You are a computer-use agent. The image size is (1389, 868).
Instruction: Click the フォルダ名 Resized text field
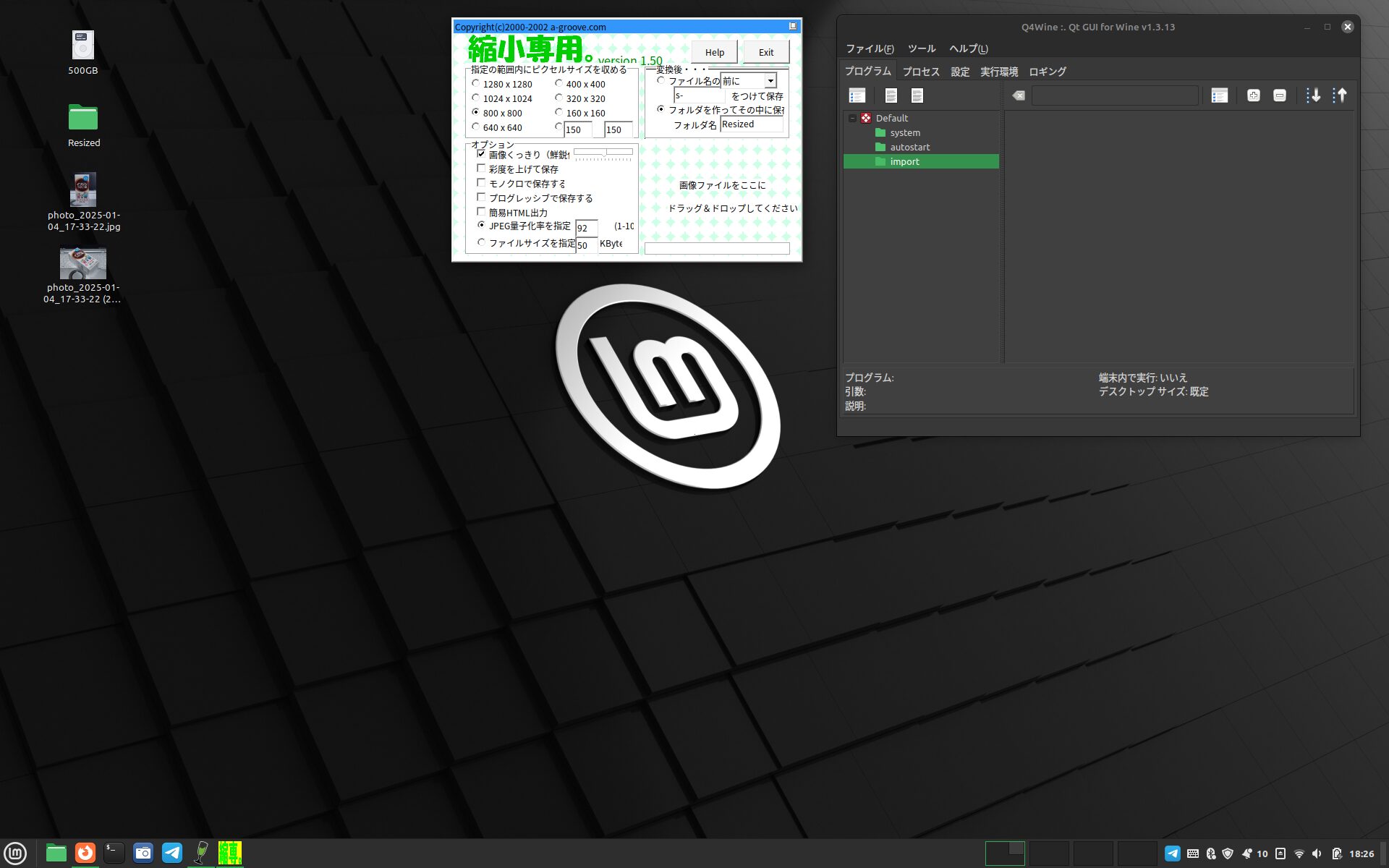(751, 124)
